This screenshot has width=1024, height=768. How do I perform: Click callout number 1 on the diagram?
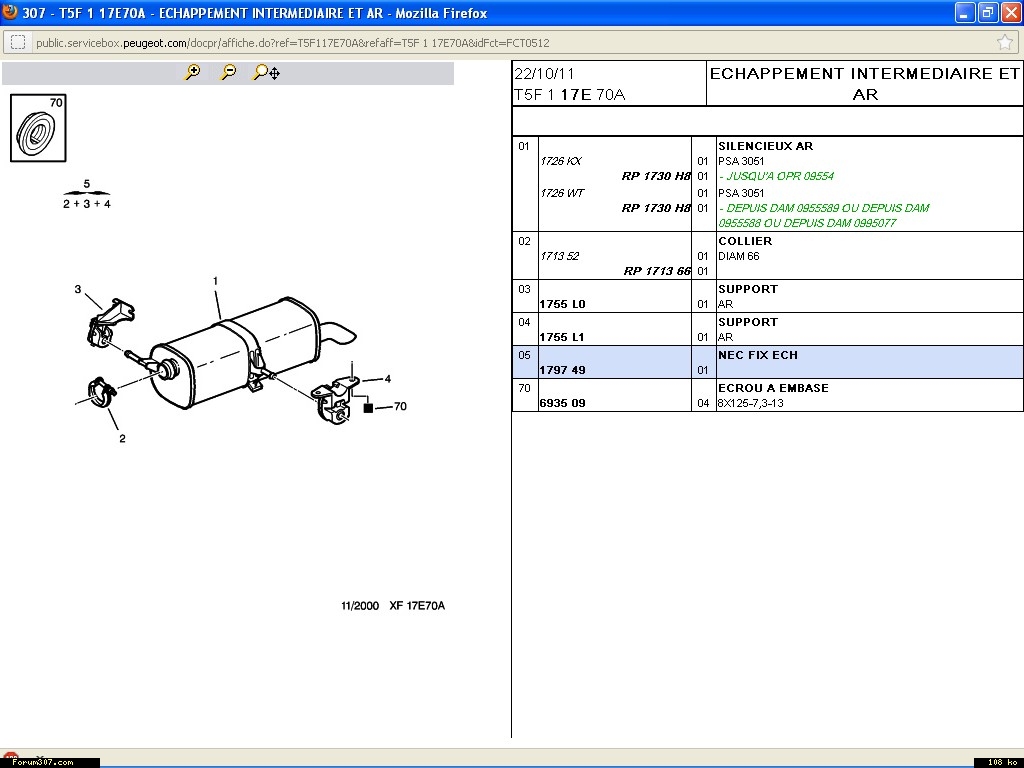[215, 282]
